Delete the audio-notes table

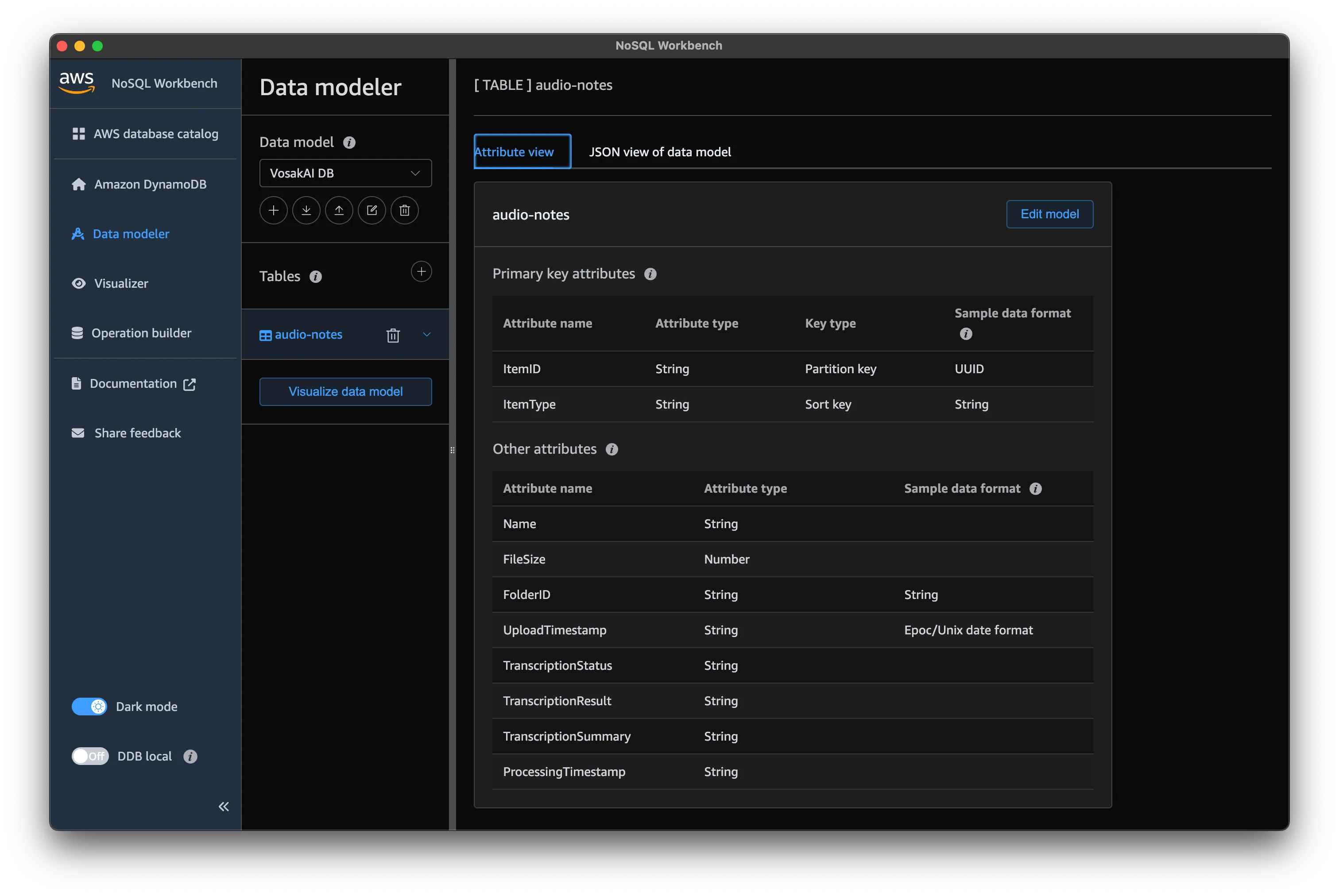tap(393, 335)
